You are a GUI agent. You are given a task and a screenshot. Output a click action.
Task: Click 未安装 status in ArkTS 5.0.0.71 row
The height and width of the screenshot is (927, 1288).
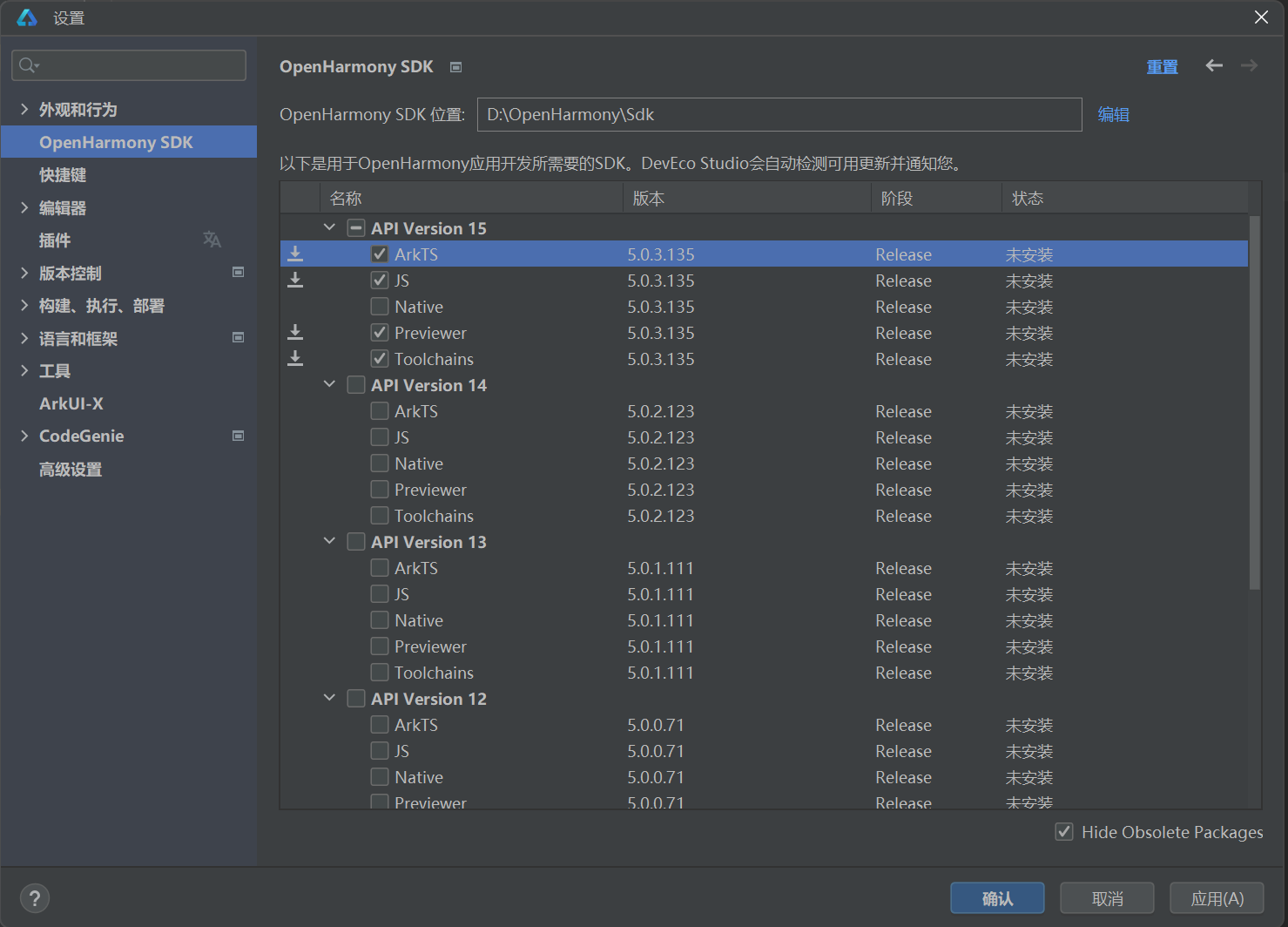tap(1029, 725)
